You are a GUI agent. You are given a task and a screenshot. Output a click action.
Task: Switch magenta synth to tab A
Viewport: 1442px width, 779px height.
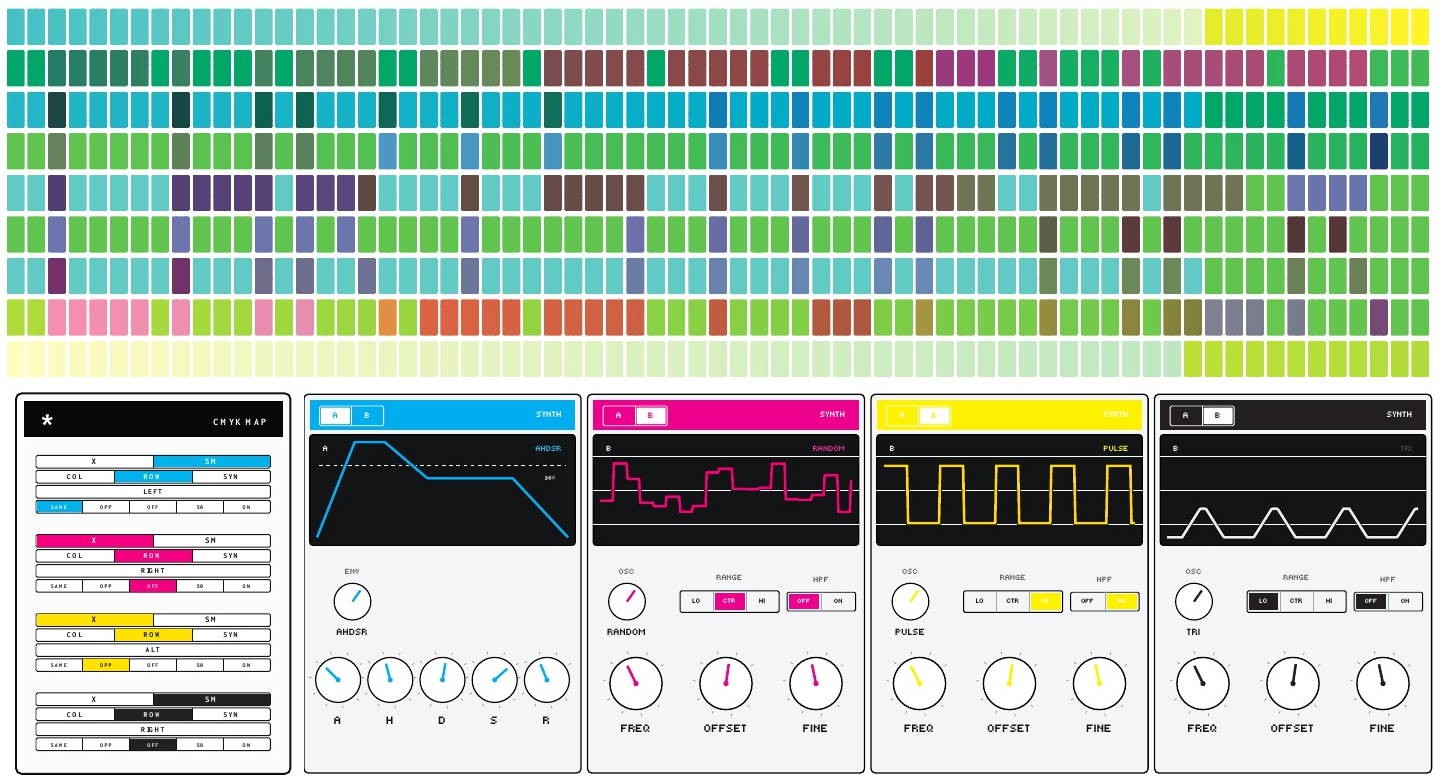(619, 415)
